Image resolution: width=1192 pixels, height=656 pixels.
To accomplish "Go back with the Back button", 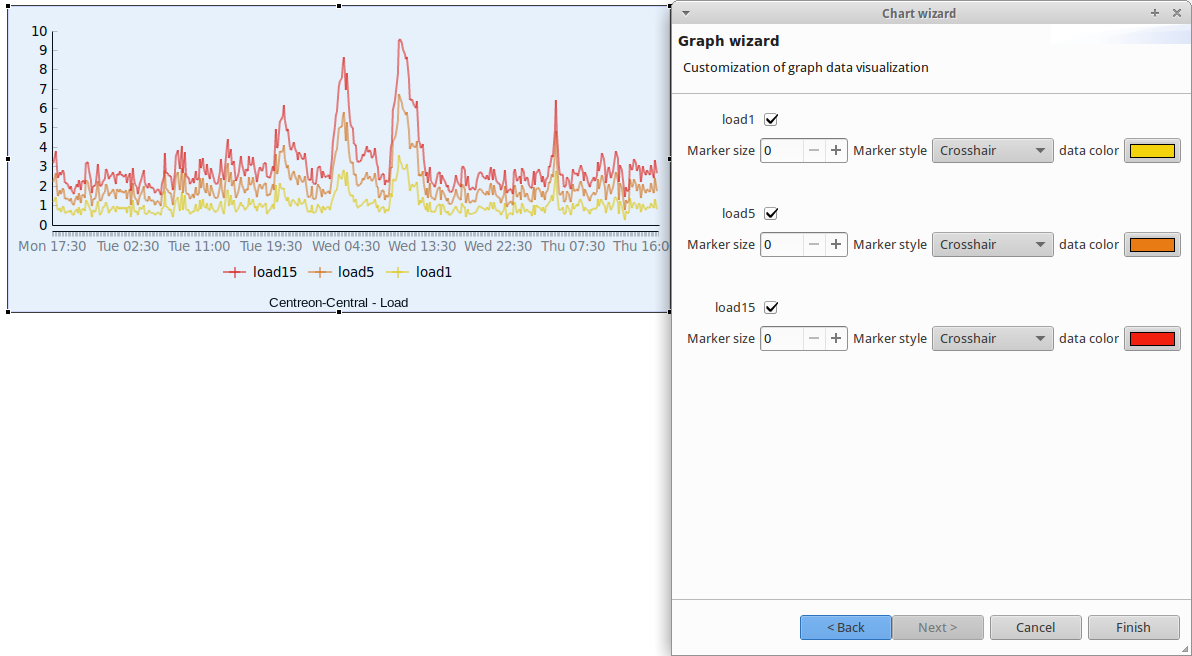I will 845,627.
